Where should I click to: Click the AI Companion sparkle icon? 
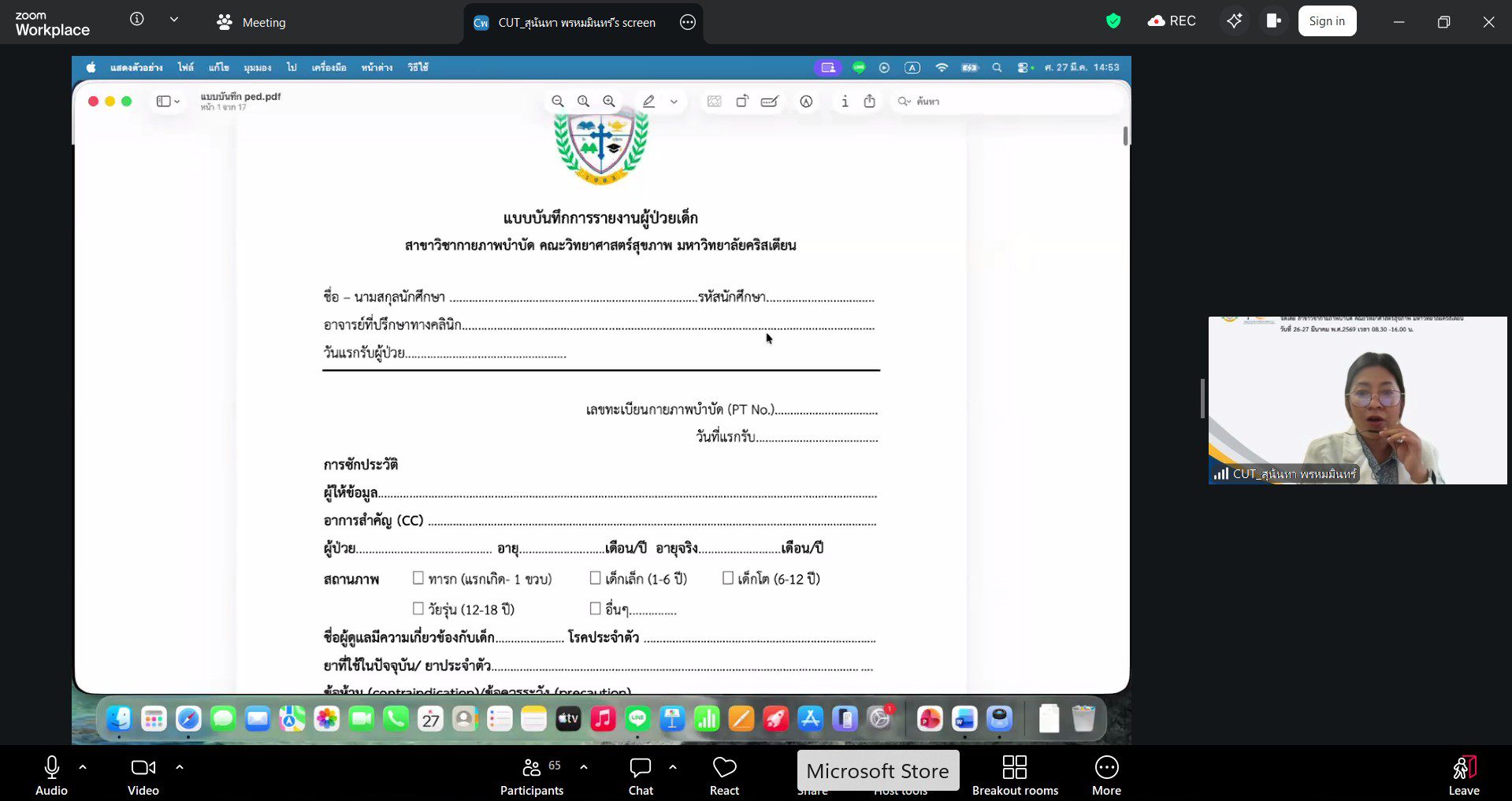[1234, 21]
